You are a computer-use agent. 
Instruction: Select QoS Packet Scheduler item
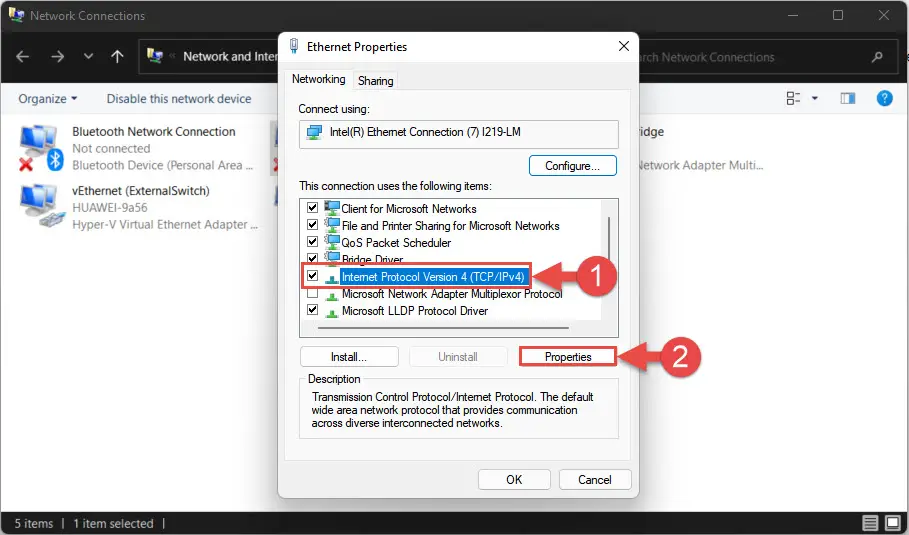396,242
